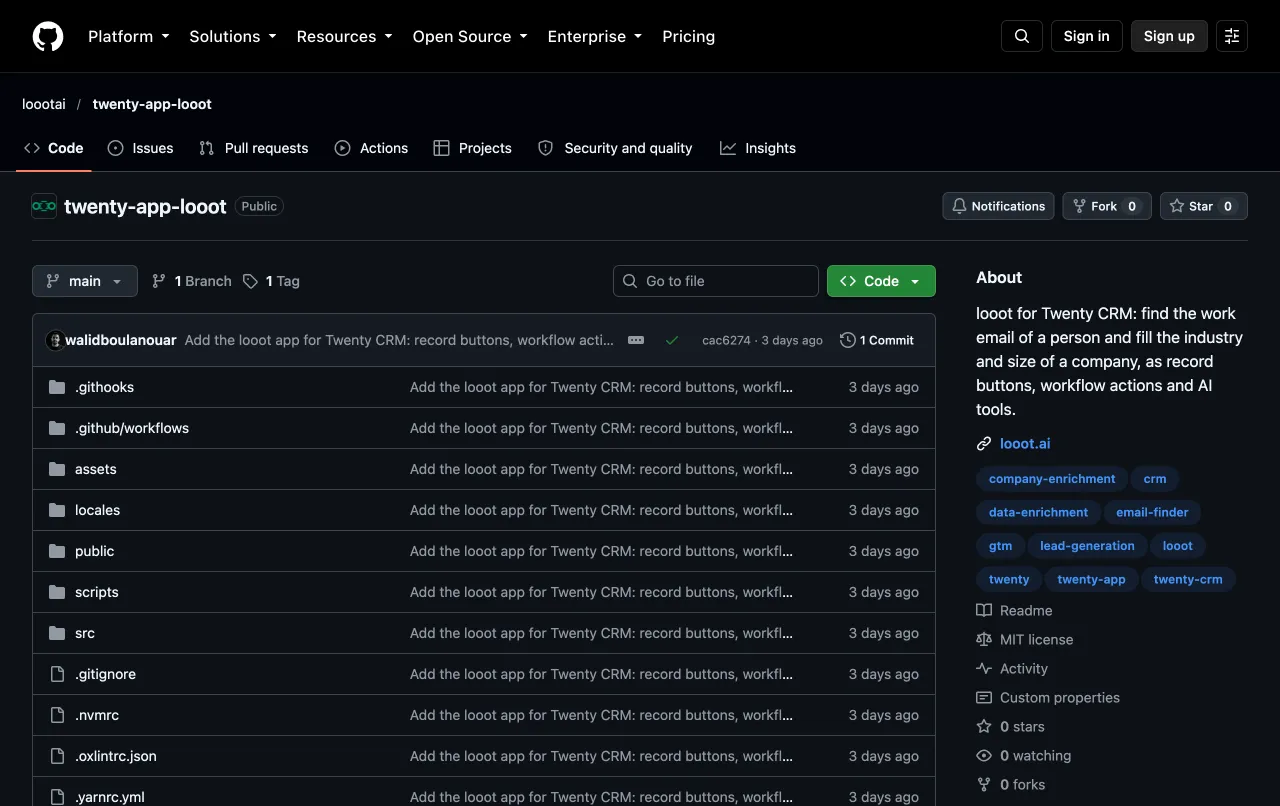Switch to the Issues tab
The width and height of the screenshot is (1280, 806).
pos(141,148)
